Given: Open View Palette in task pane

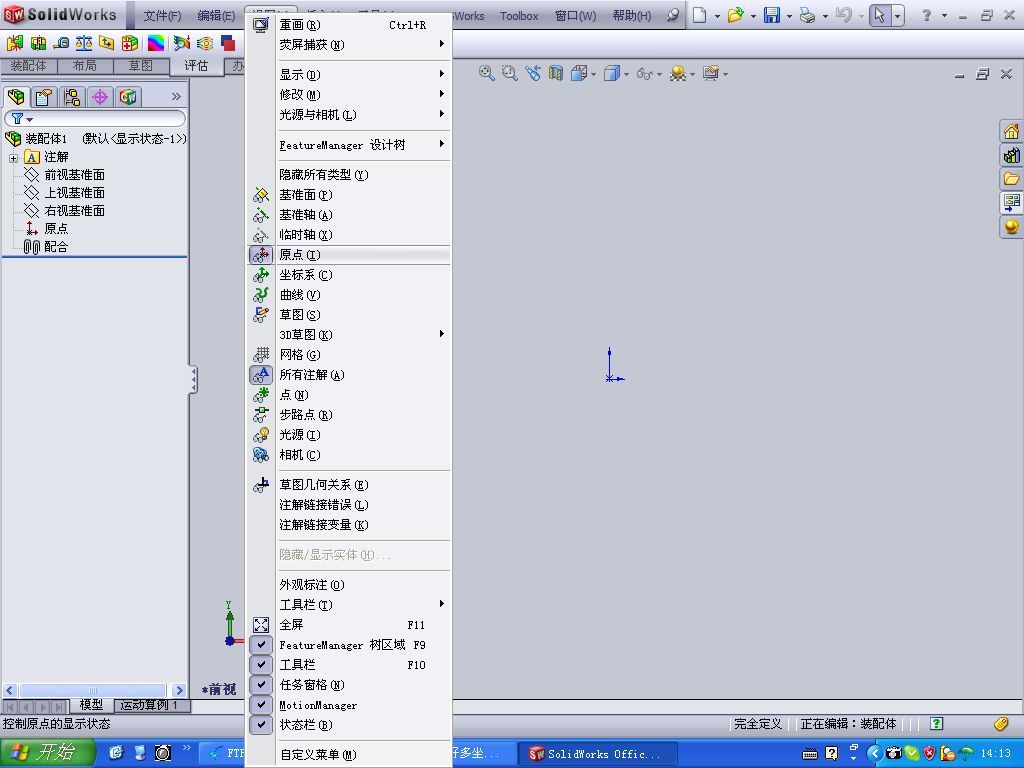Looking at the screenshot, I should (1012, 202).
